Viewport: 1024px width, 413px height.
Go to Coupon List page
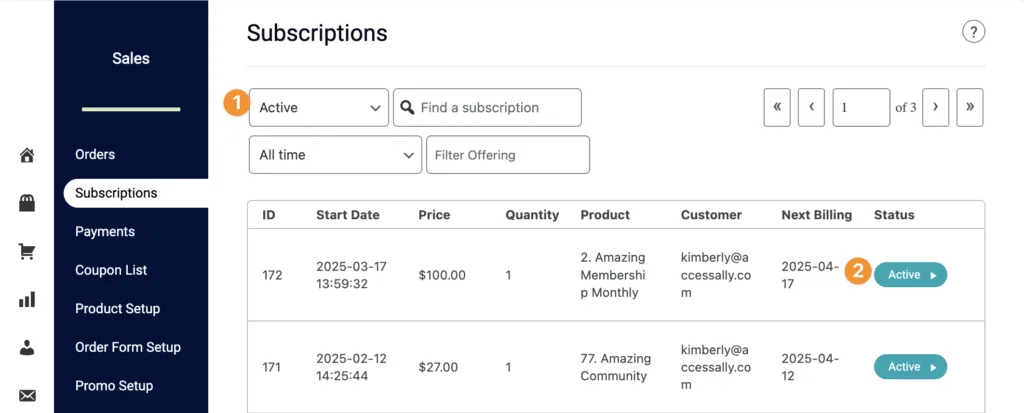(x=110, y=270)
